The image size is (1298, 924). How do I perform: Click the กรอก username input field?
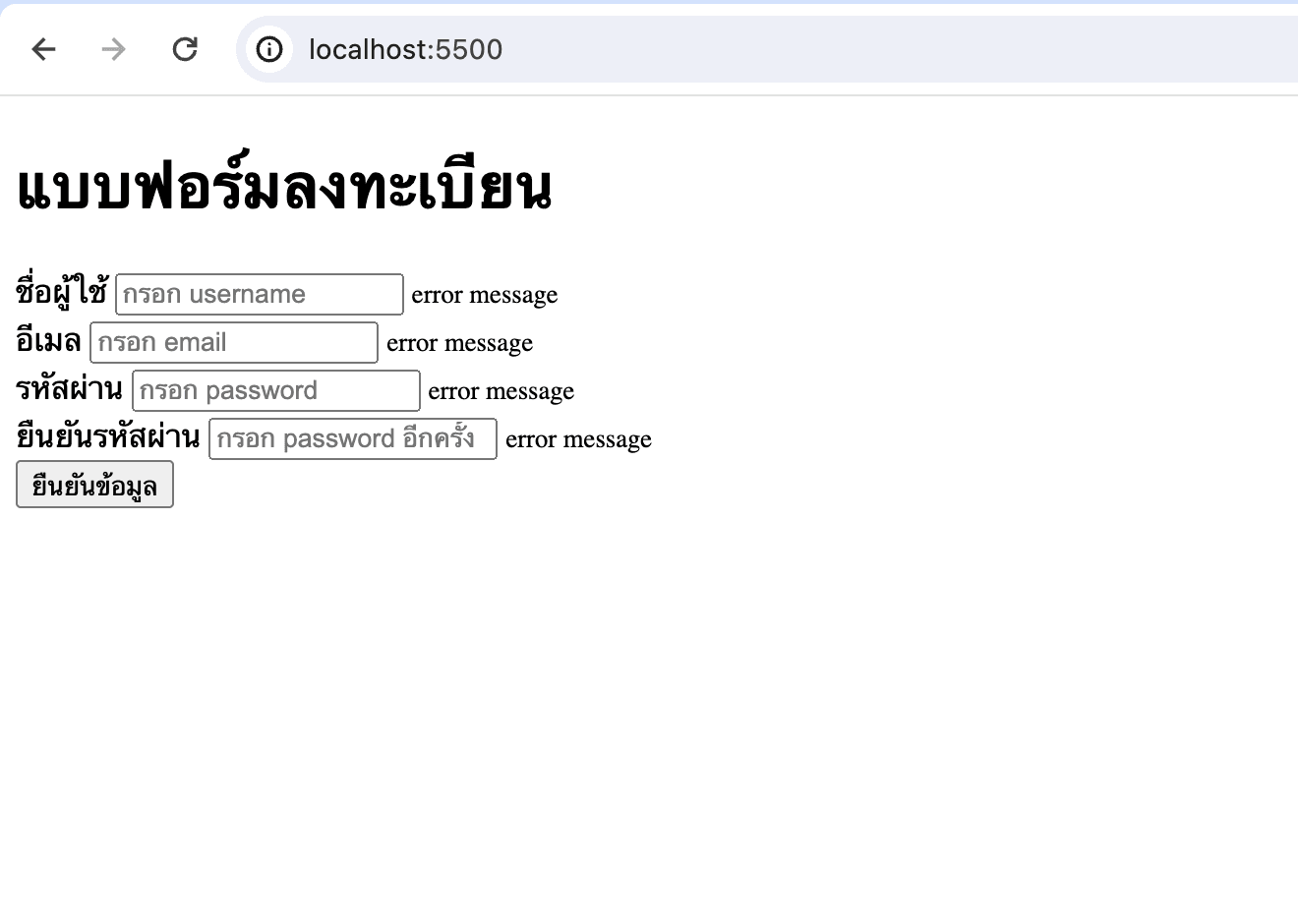point(259,293)
